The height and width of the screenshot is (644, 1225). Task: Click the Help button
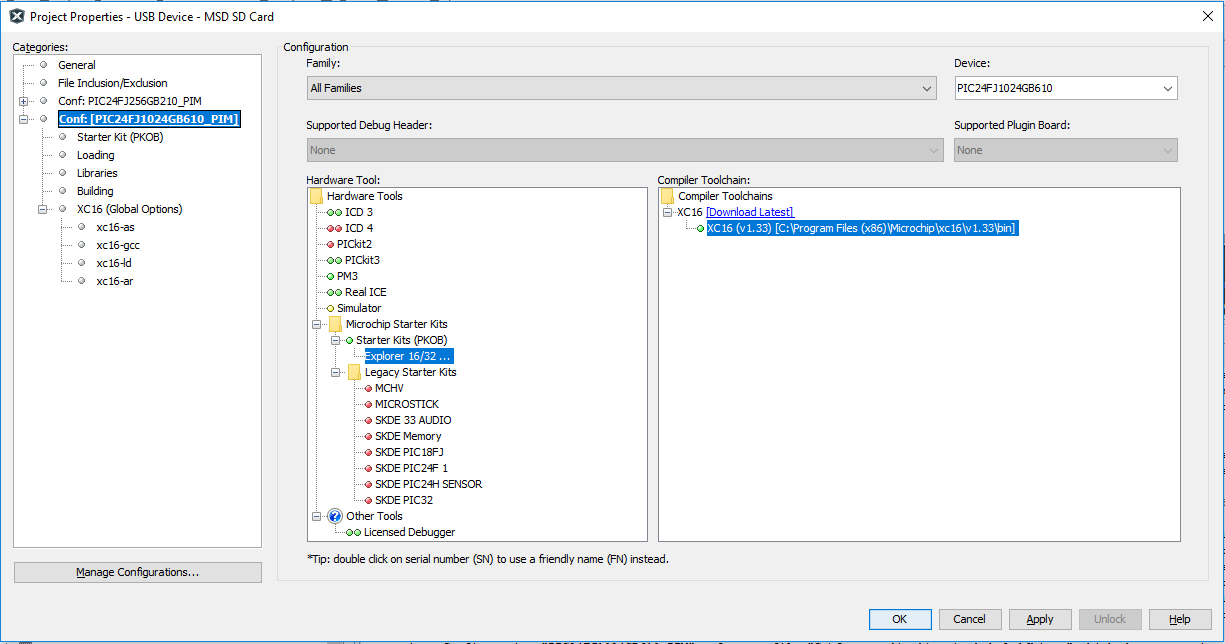point(1180,619)
